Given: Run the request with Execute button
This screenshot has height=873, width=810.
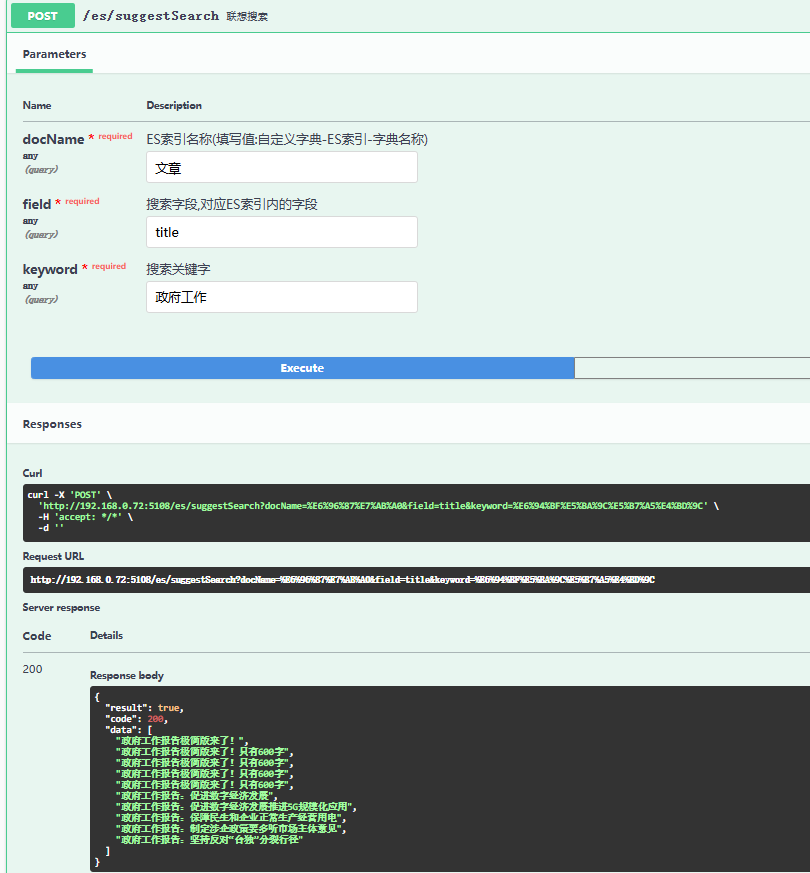Looking at the screenshot, I should click(x=302, y=368).
